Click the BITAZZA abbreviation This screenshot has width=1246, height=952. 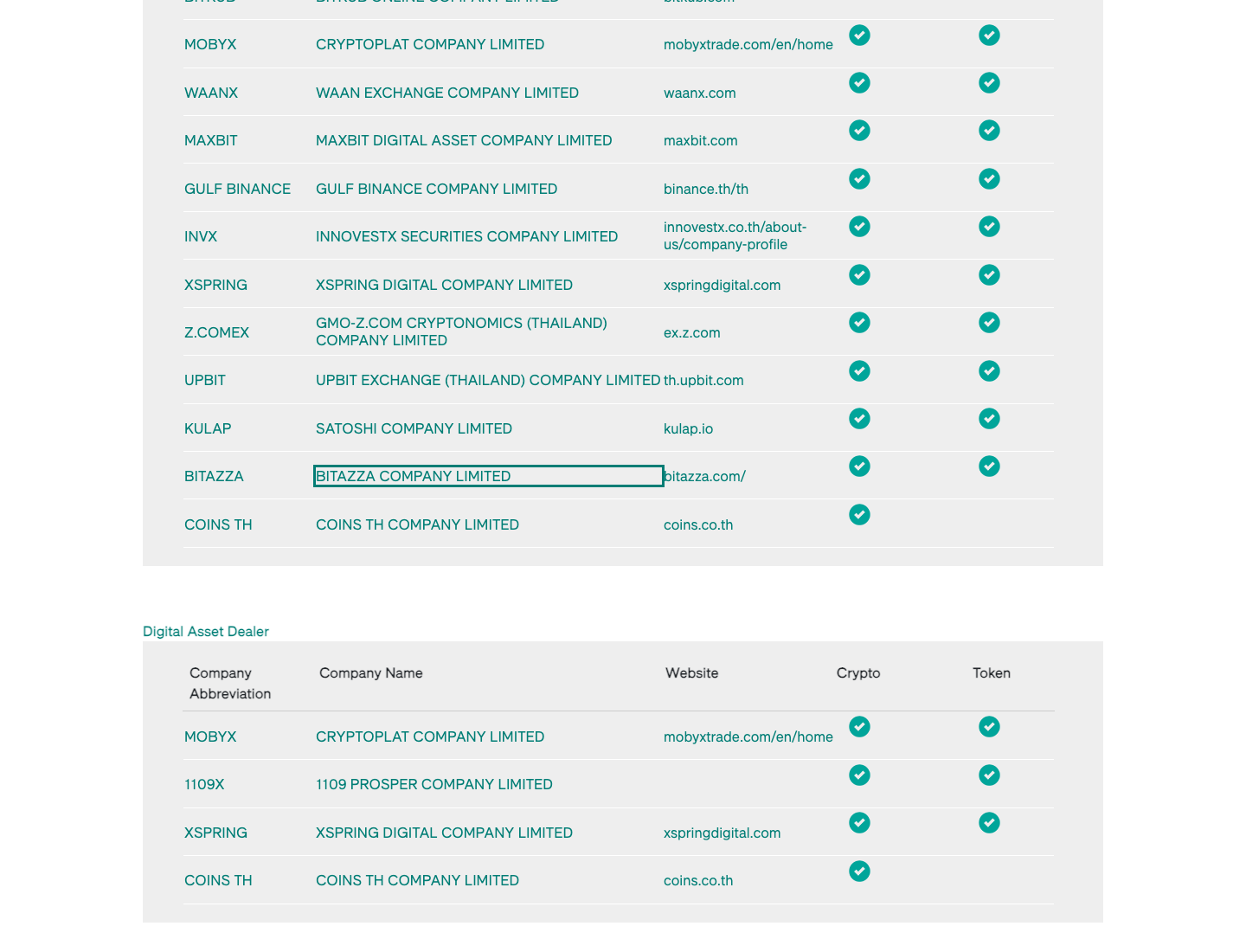pyautogui.click(x=214, y=476)
